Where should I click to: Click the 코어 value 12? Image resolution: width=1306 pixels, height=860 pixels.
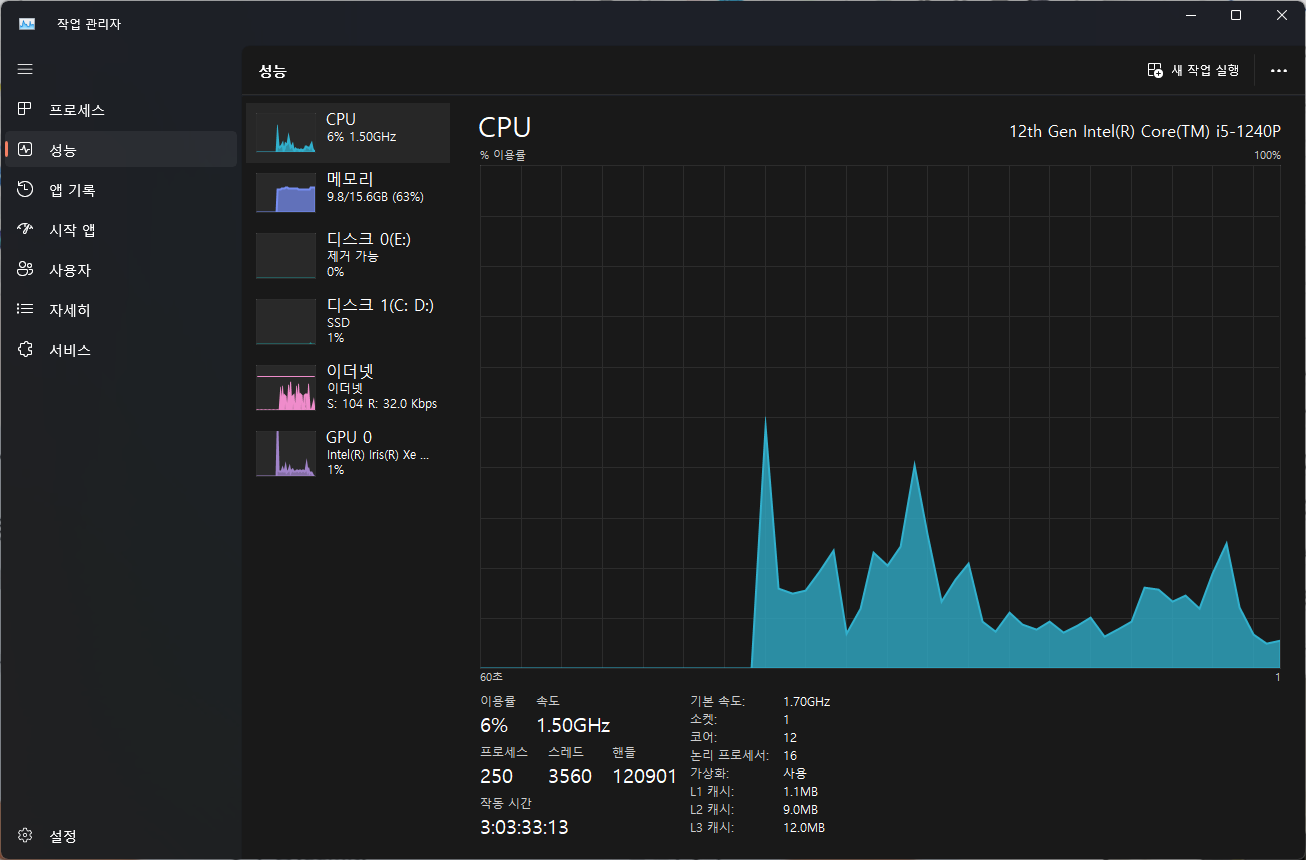(790, 737)
